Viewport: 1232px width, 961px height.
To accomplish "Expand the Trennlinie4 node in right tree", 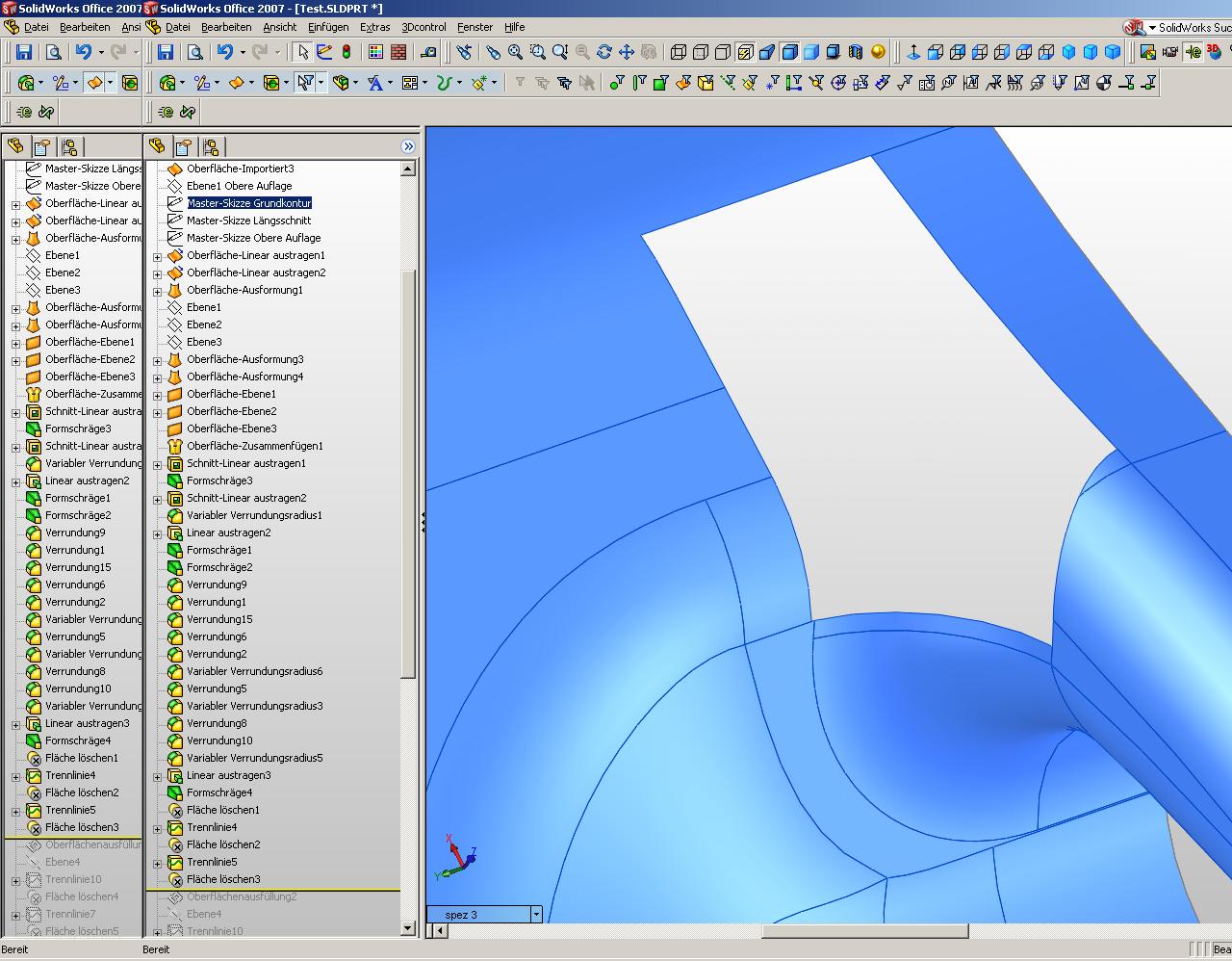I will [x=158, y=828].
